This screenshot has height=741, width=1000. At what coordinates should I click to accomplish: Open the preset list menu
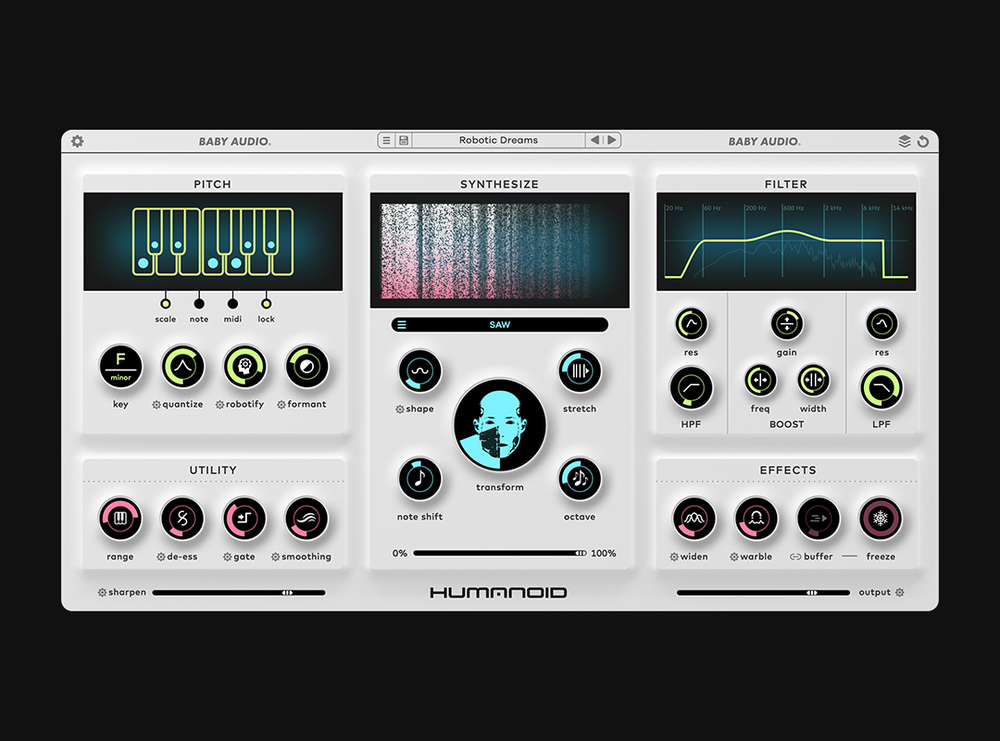386,140
